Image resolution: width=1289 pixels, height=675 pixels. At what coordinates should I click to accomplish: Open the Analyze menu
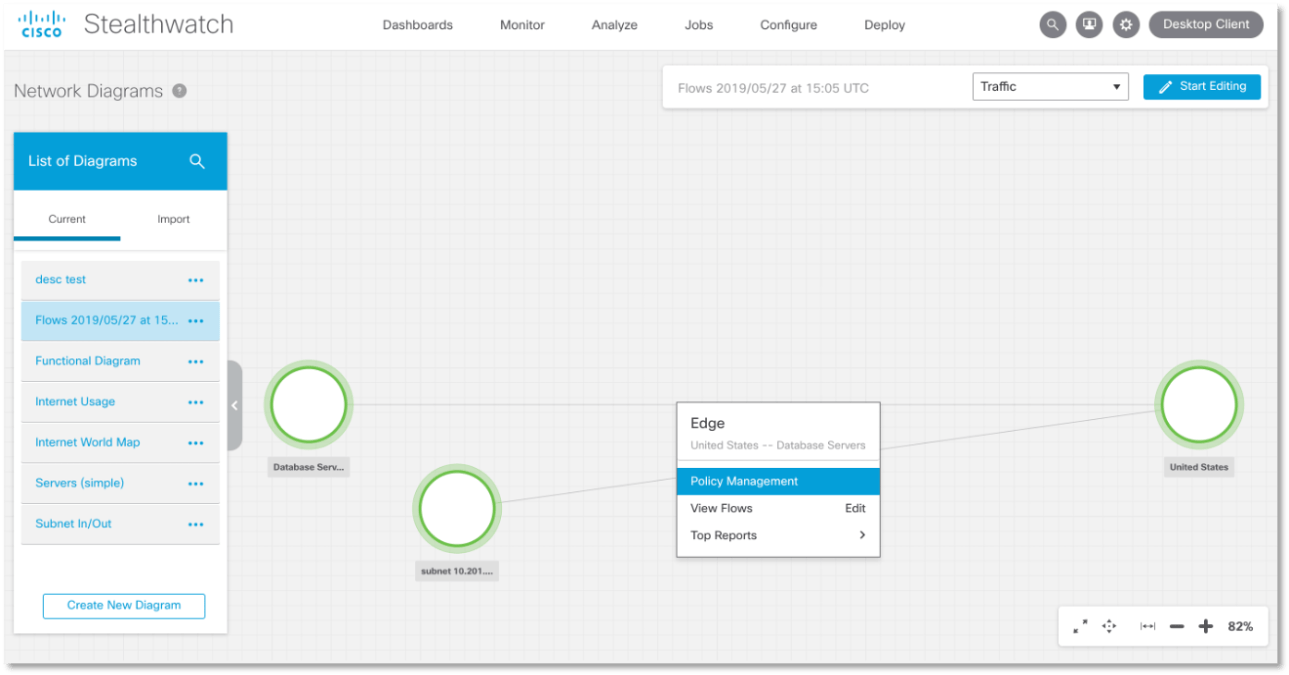(614, 25)
